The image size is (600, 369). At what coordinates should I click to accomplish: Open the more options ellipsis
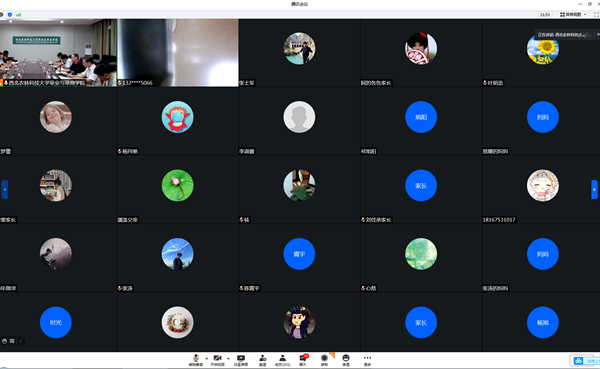[367, 360]
